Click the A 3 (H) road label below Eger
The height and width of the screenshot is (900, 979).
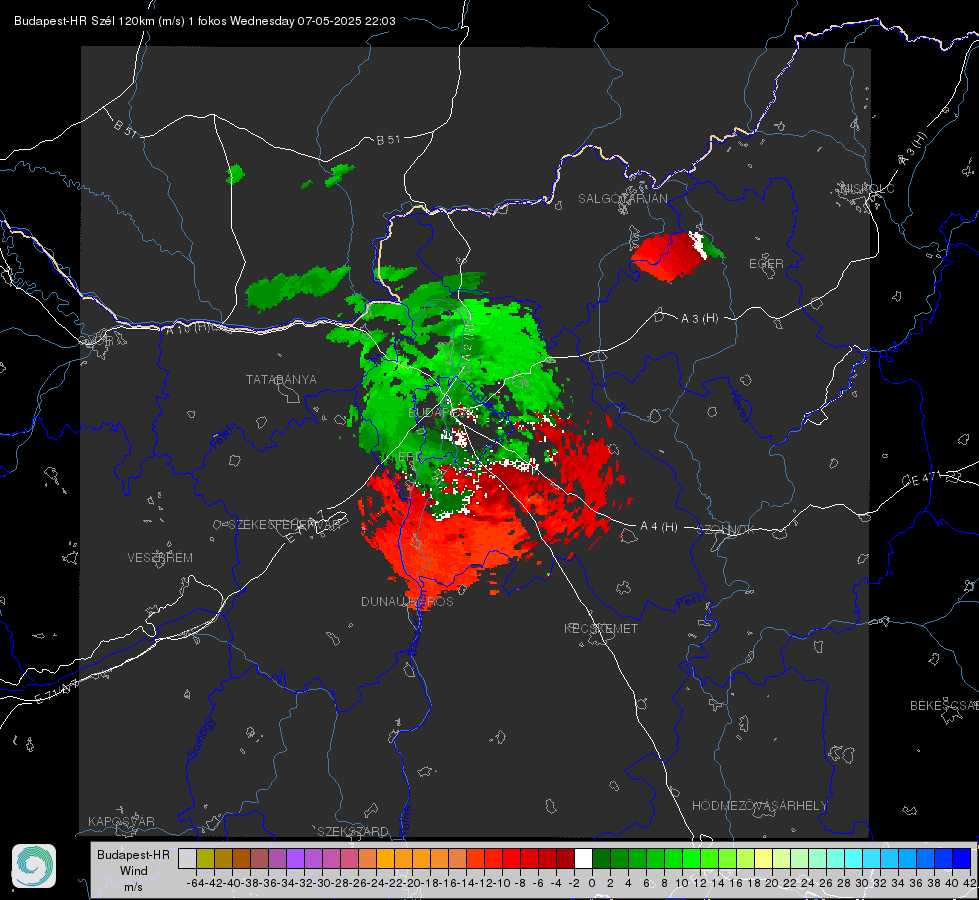pos(699,319)
